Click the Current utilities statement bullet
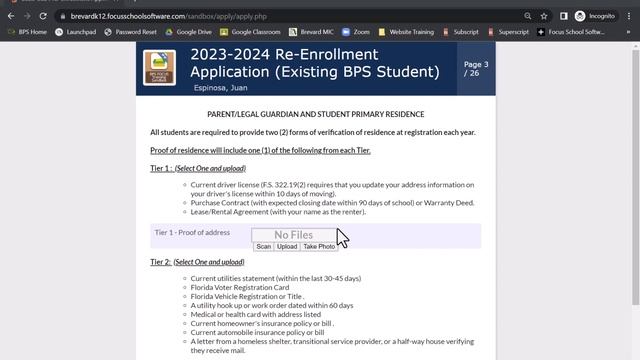This screenshot has width=640, height=360. pos(276,278)
